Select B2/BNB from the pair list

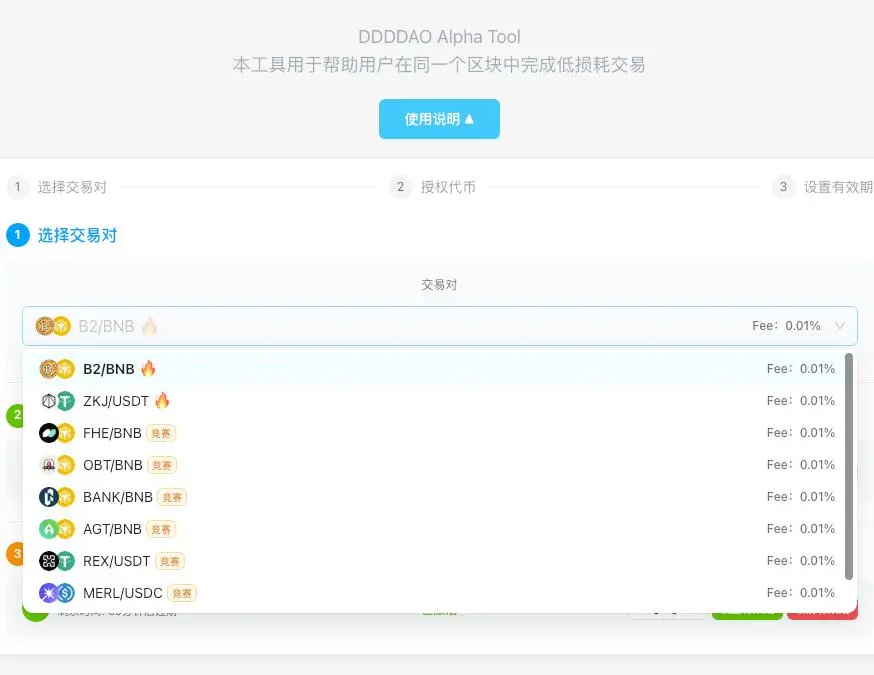click(434, 369)
